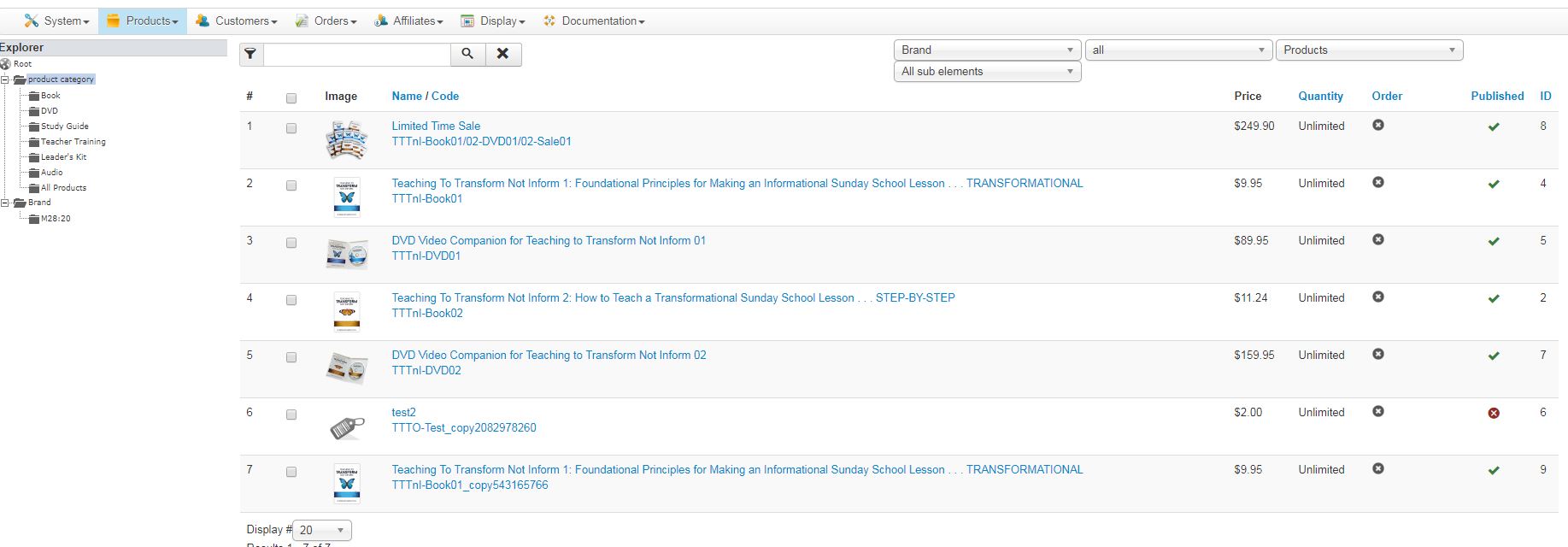Click the red unpublished icon for test2
1568x547 pixels.
click(1493, 413)
